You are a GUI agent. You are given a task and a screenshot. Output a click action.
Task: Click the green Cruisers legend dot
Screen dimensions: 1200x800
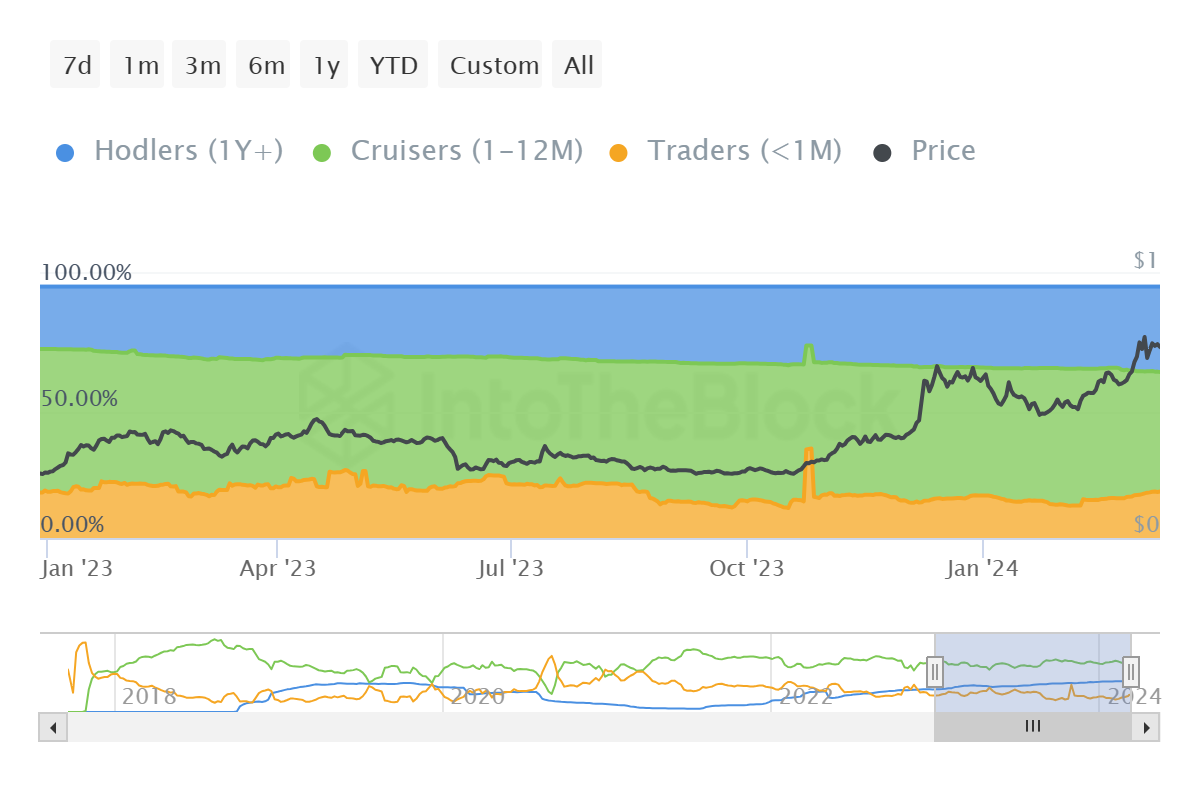322,153
